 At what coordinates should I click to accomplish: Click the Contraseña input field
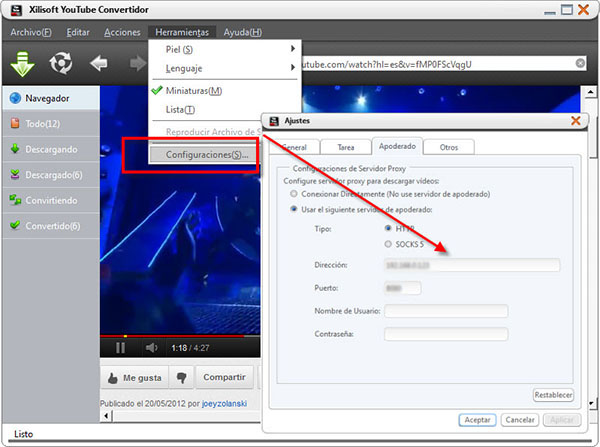[x=446, y=334]
